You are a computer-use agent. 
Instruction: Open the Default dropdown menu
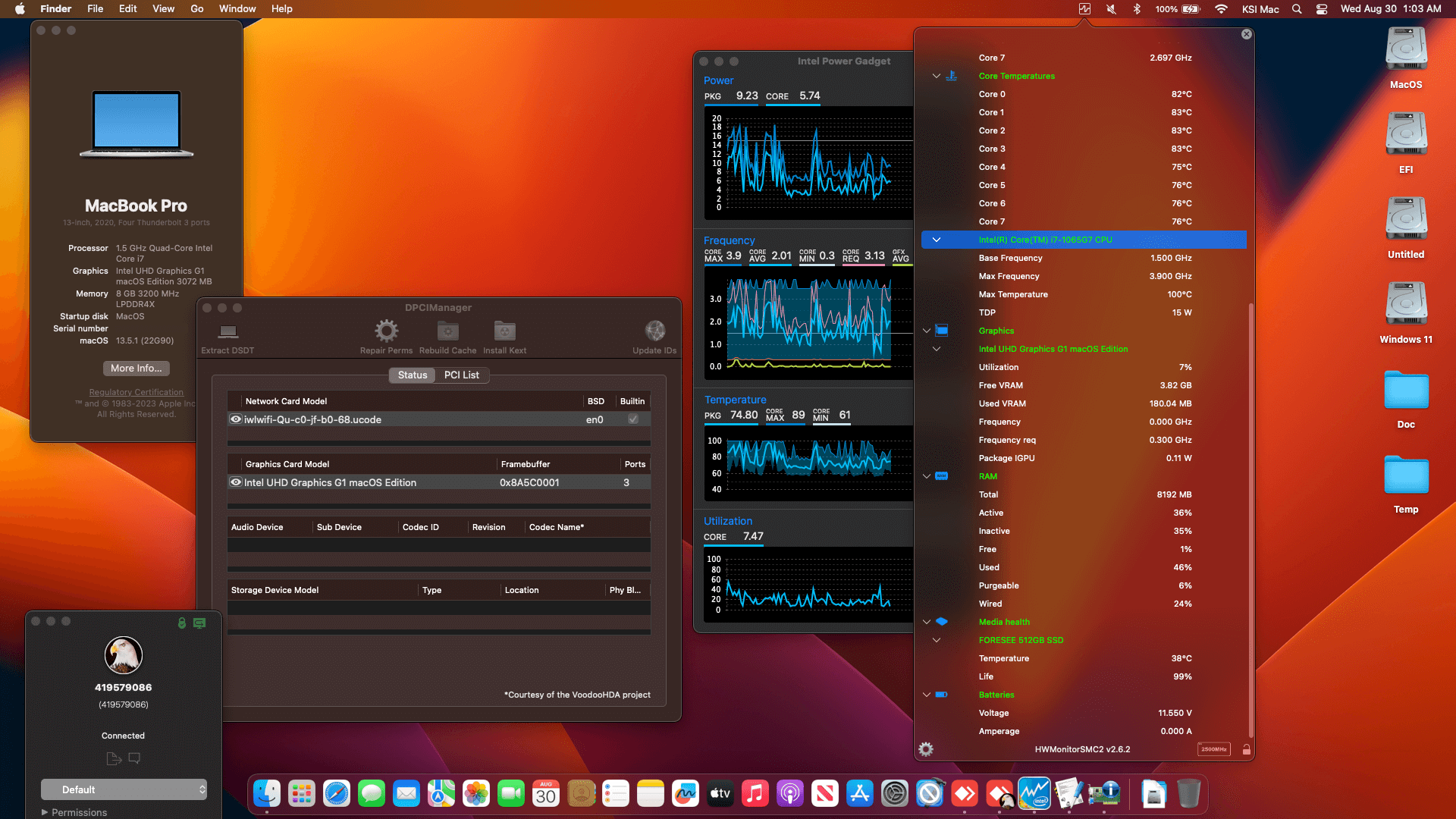124,789
